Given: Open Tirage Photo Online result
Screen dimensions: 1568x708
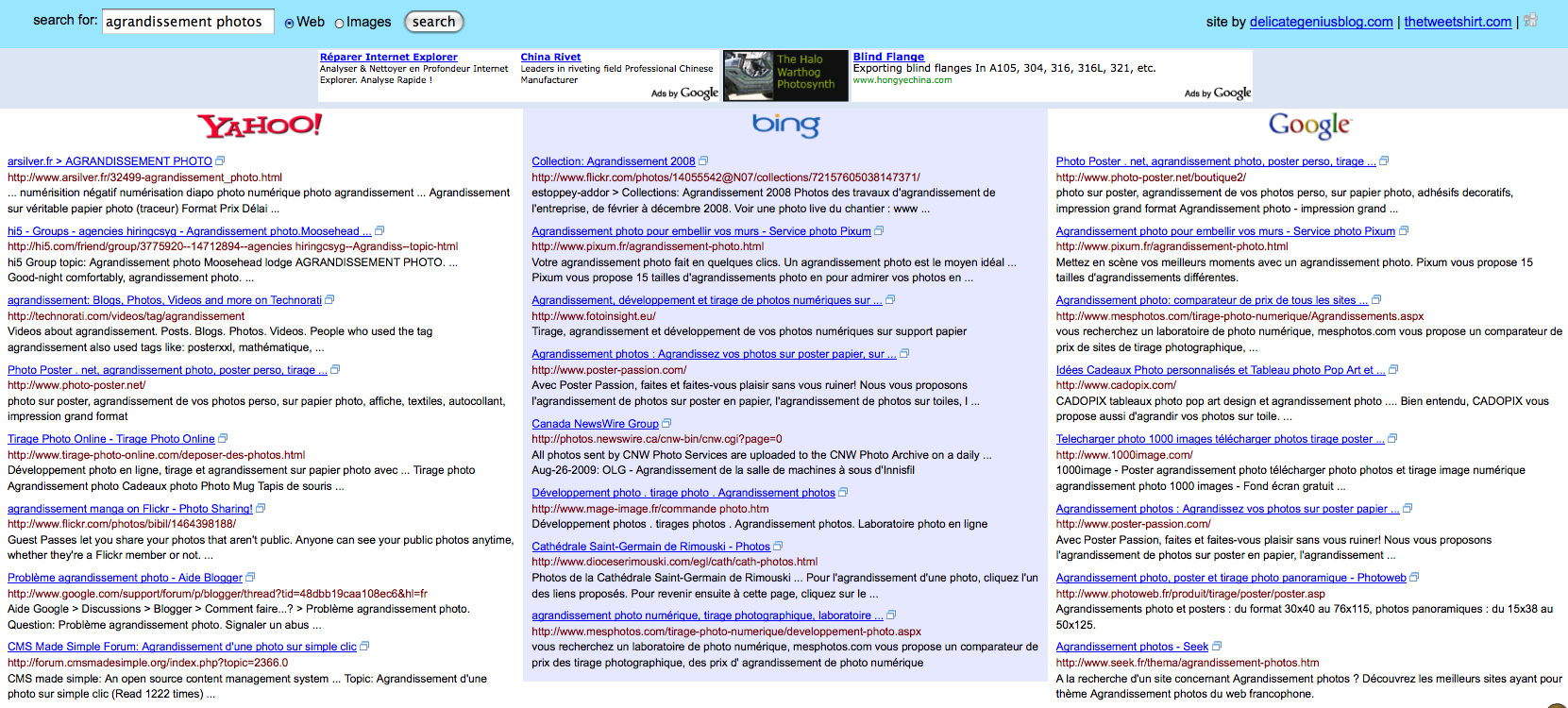Looking at the screenshot, I should pos(111,439).
